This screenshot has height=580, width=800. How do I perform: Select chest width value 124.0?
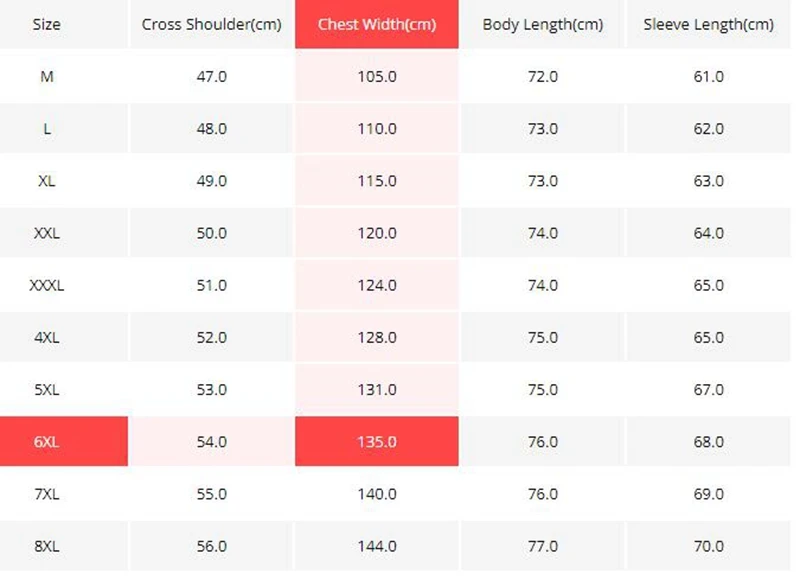(x=377, y=285)
